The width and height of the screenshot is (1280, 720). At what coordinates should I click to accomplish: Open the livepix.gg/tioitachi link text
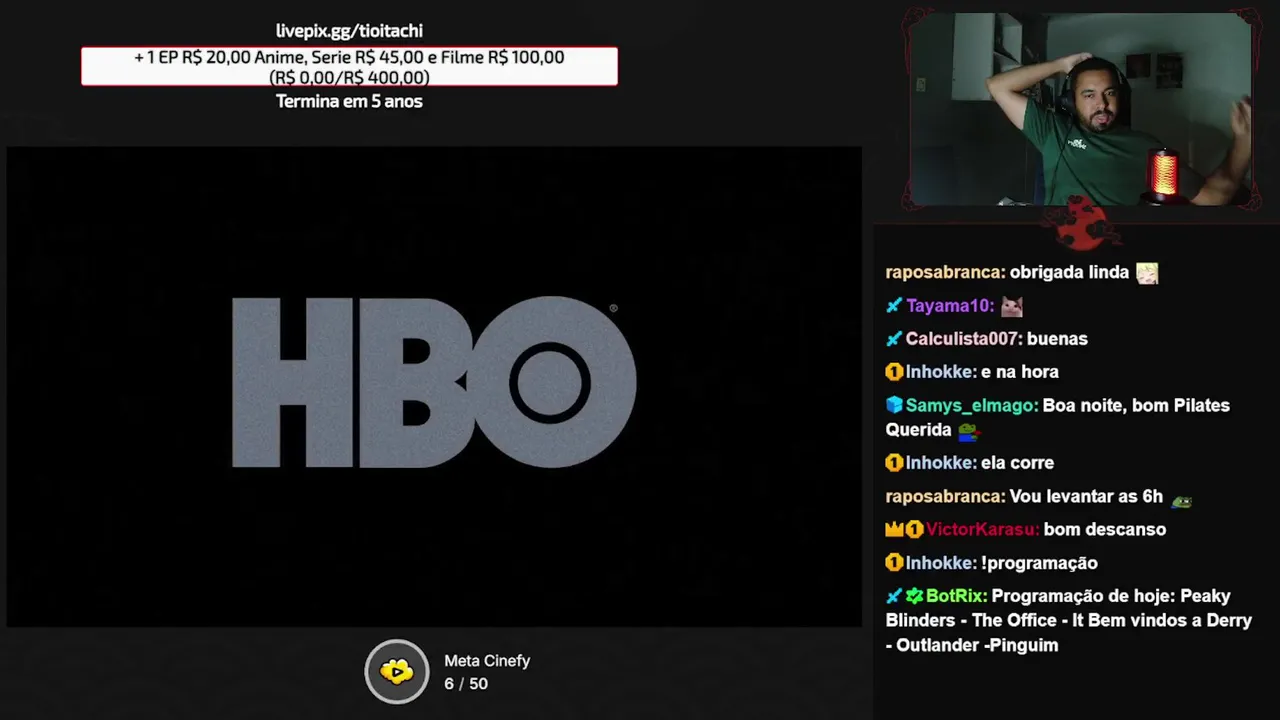tap(349, 31)
